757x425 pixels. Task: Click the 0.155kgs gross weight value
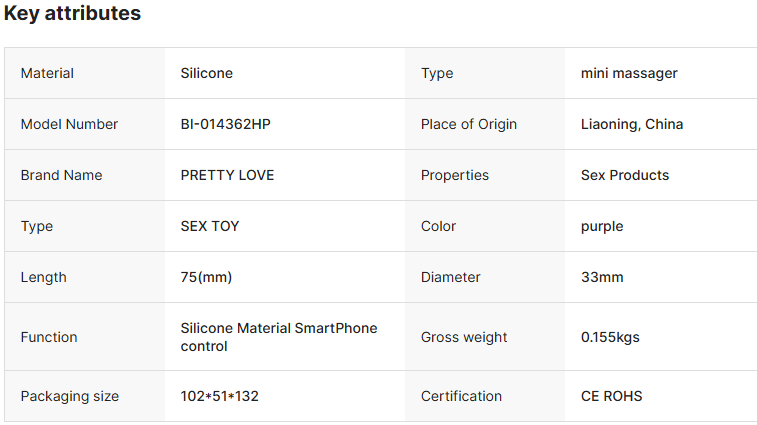(610, 337)
